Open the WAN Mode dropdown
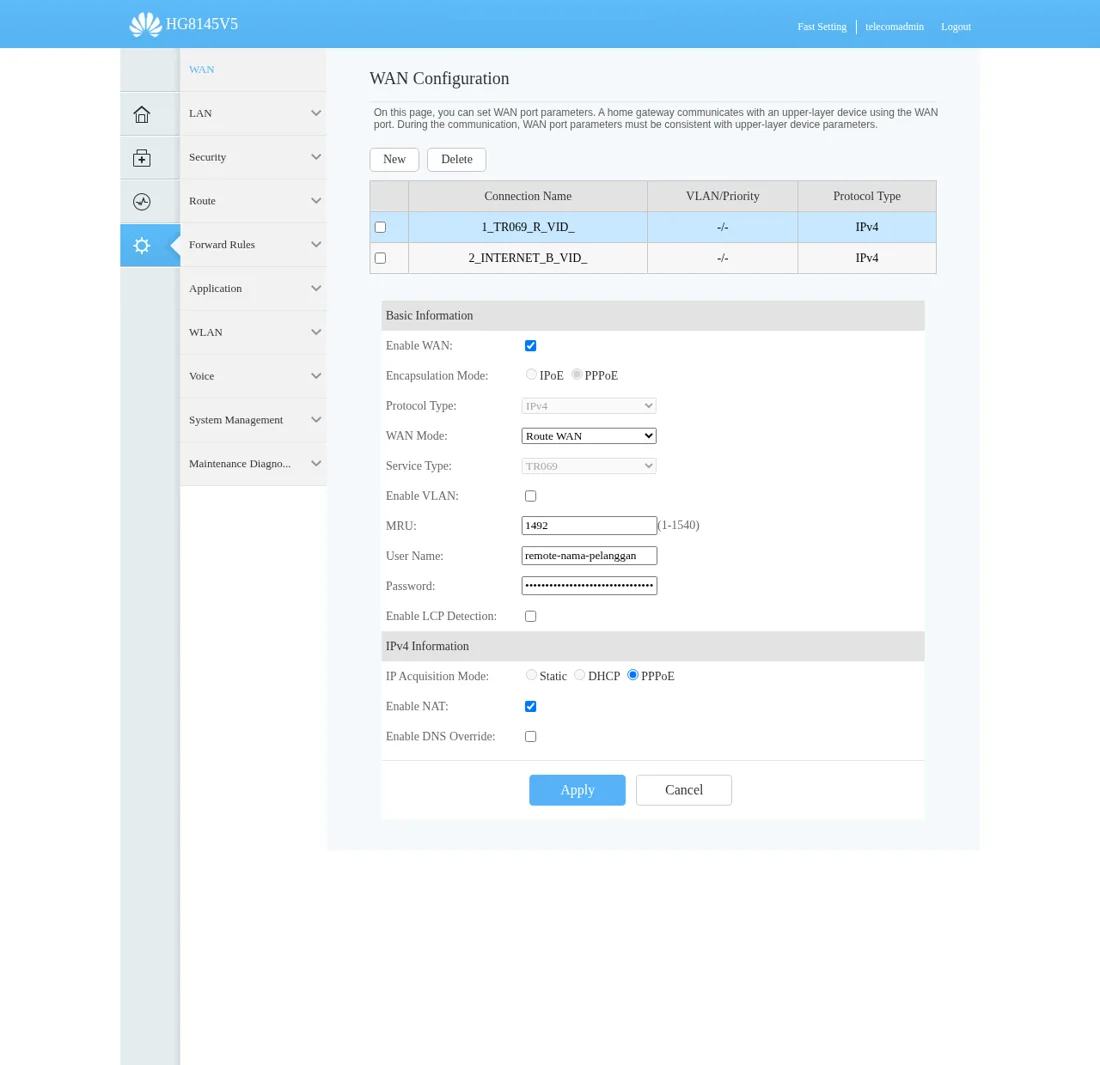Image resolution: width=1100 pixels, height=1065 pixels. [589, 436]
